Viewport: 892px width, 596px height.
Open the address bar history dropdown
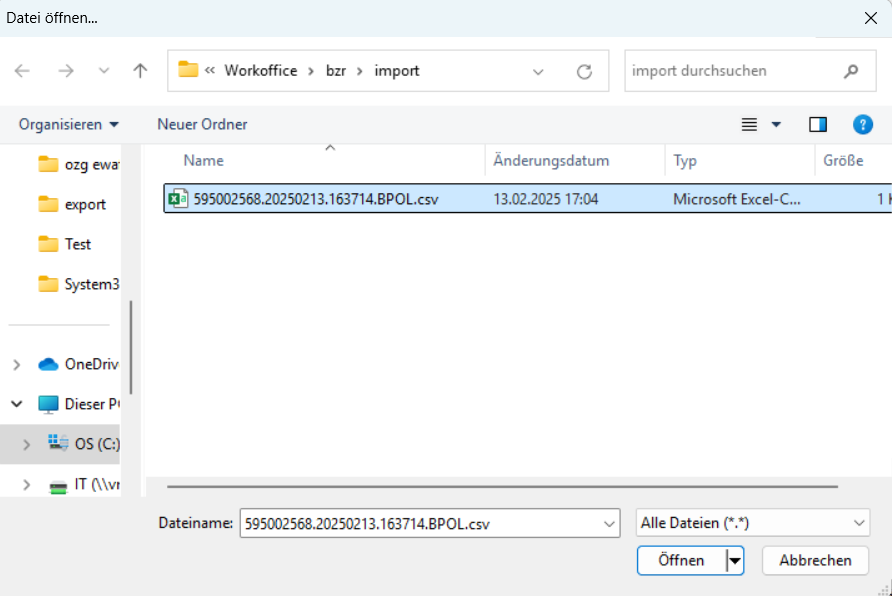[538, 71]
